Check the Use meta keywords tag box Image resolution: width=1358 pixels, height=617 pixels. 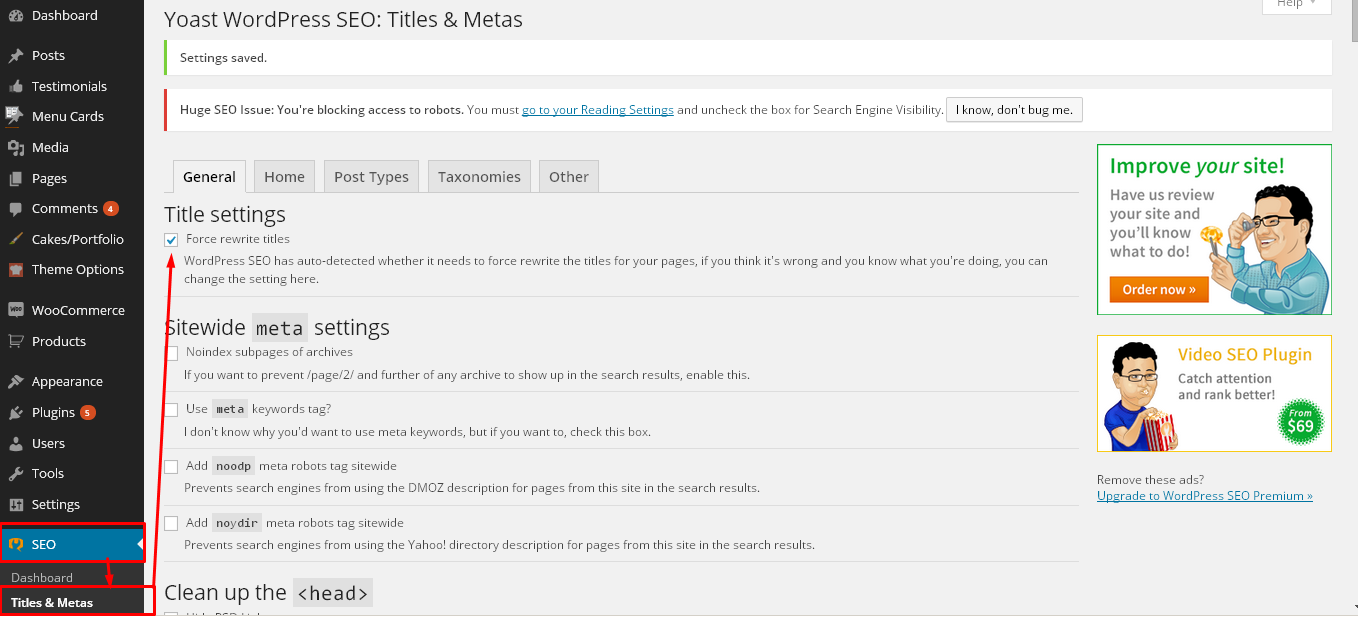click(171, 410)
